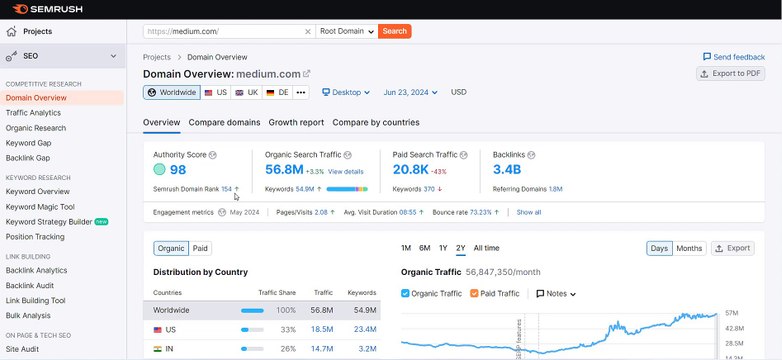Click Export to PDF button

[731, 74]
